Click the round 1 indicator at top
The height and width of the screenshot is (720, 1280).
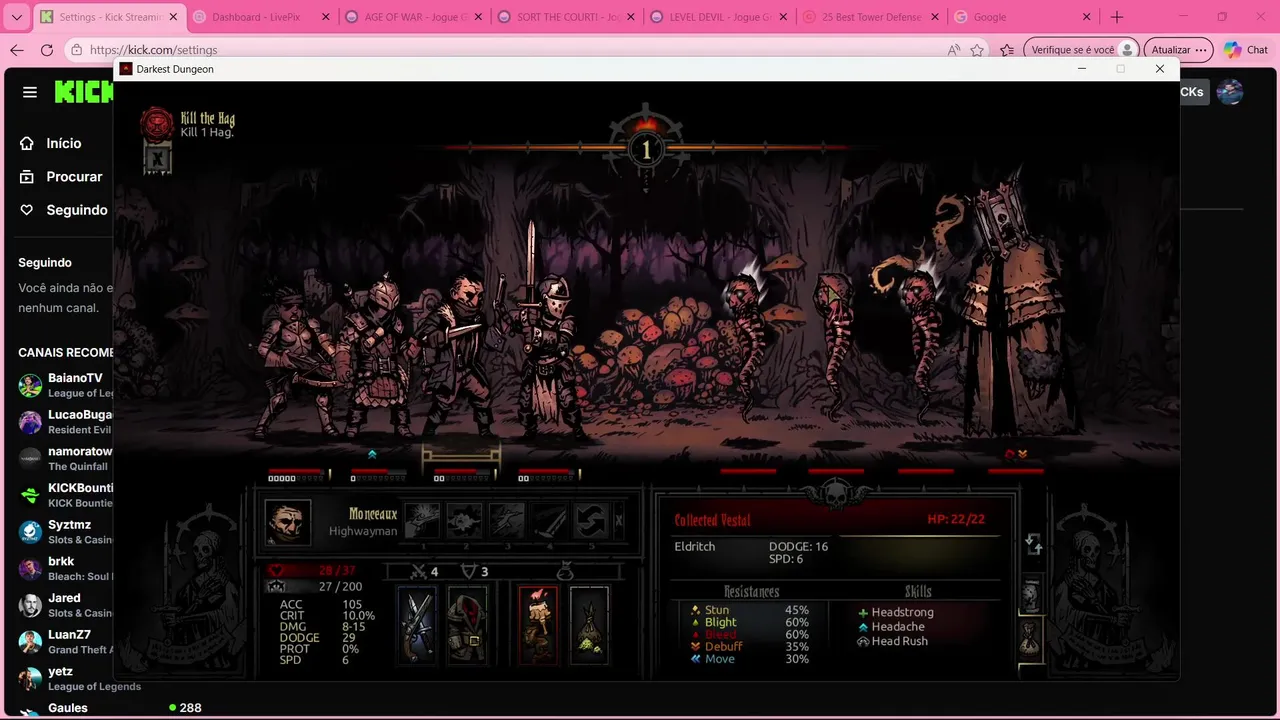click(646, 150)
